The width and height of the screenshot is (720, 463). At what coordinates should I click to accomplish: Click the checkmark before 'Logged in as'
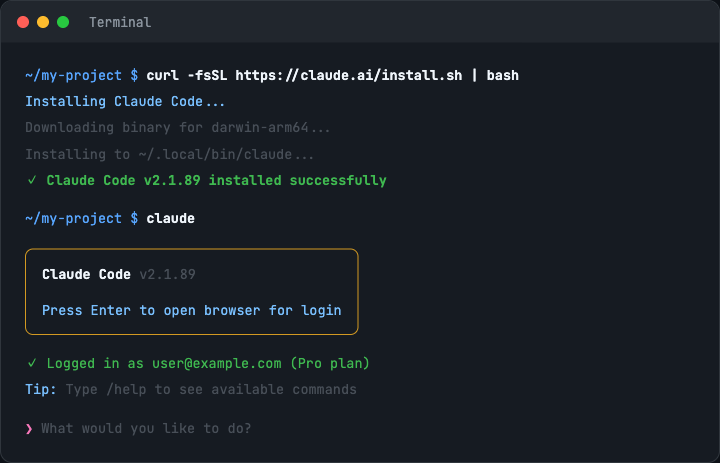[x=32, y=363]
